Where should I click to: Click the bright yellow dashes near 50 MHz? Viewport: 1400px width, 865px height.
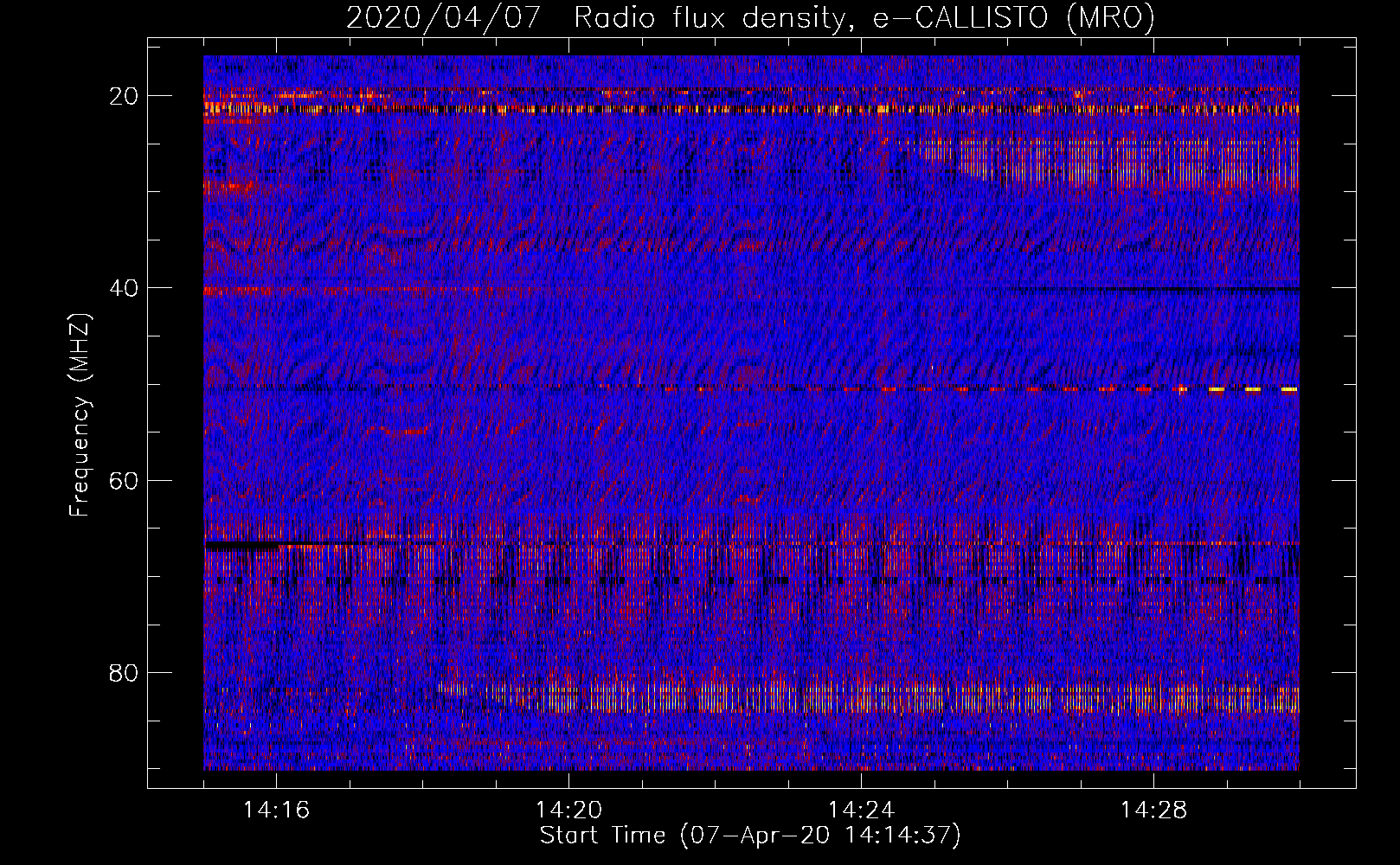tap(1253, 390)
